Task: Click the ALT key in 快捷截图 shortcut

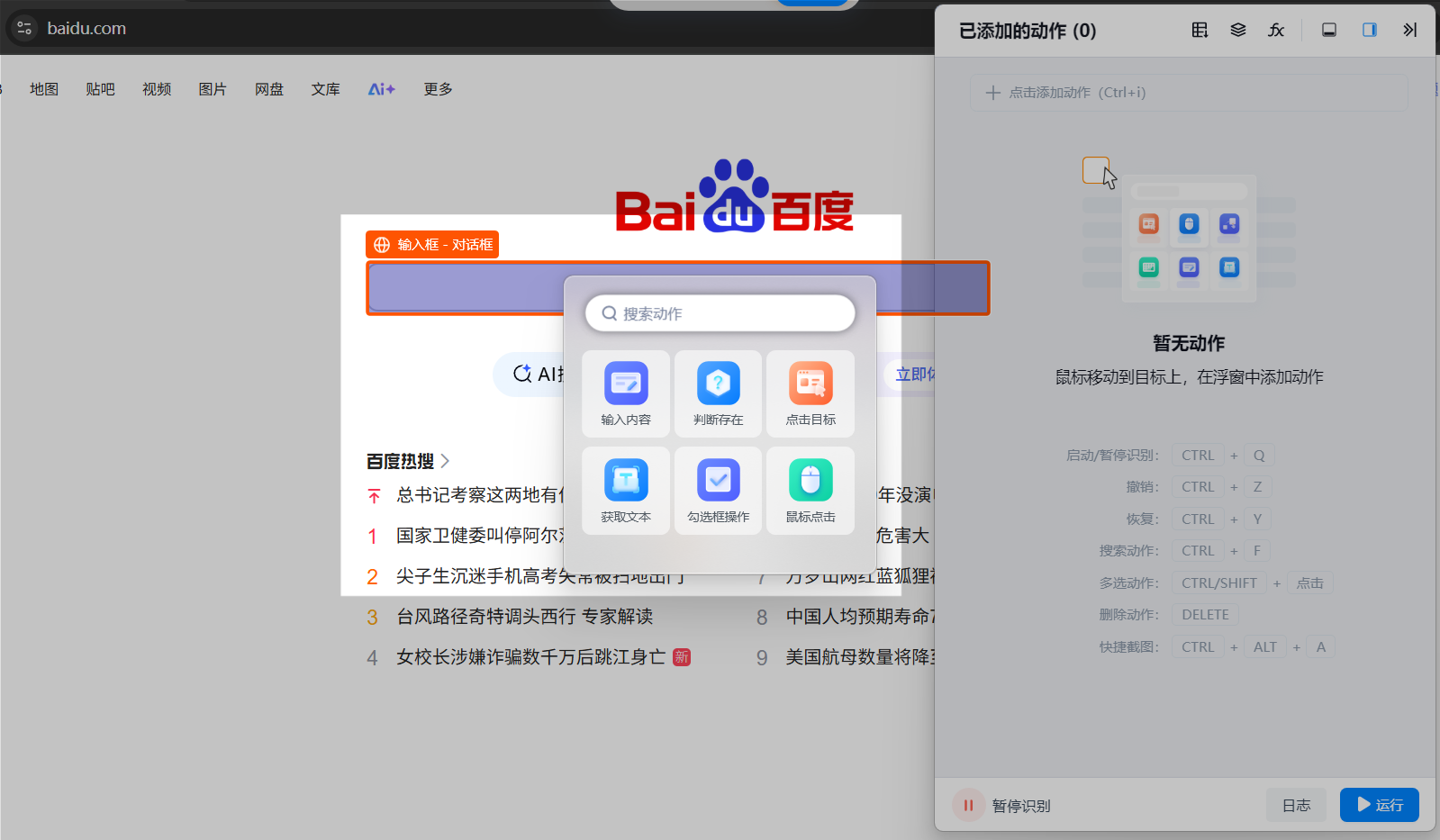Action: (1265, 646)
